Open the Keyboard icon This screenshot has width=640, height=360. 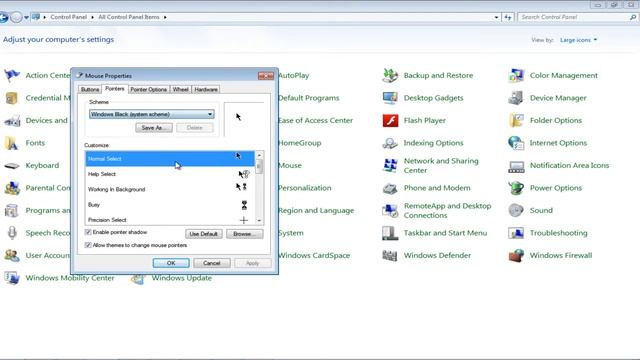click(x=12, y=165)
